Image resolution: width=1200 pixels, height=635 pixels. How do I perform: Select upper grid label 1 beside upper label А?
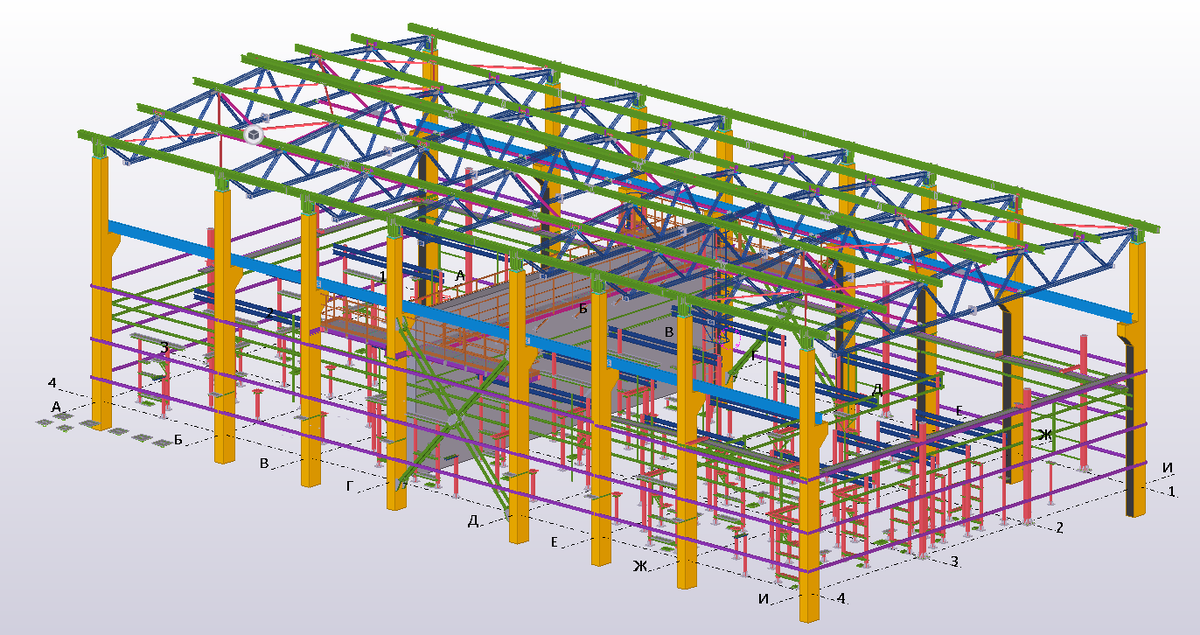point(382,274)
